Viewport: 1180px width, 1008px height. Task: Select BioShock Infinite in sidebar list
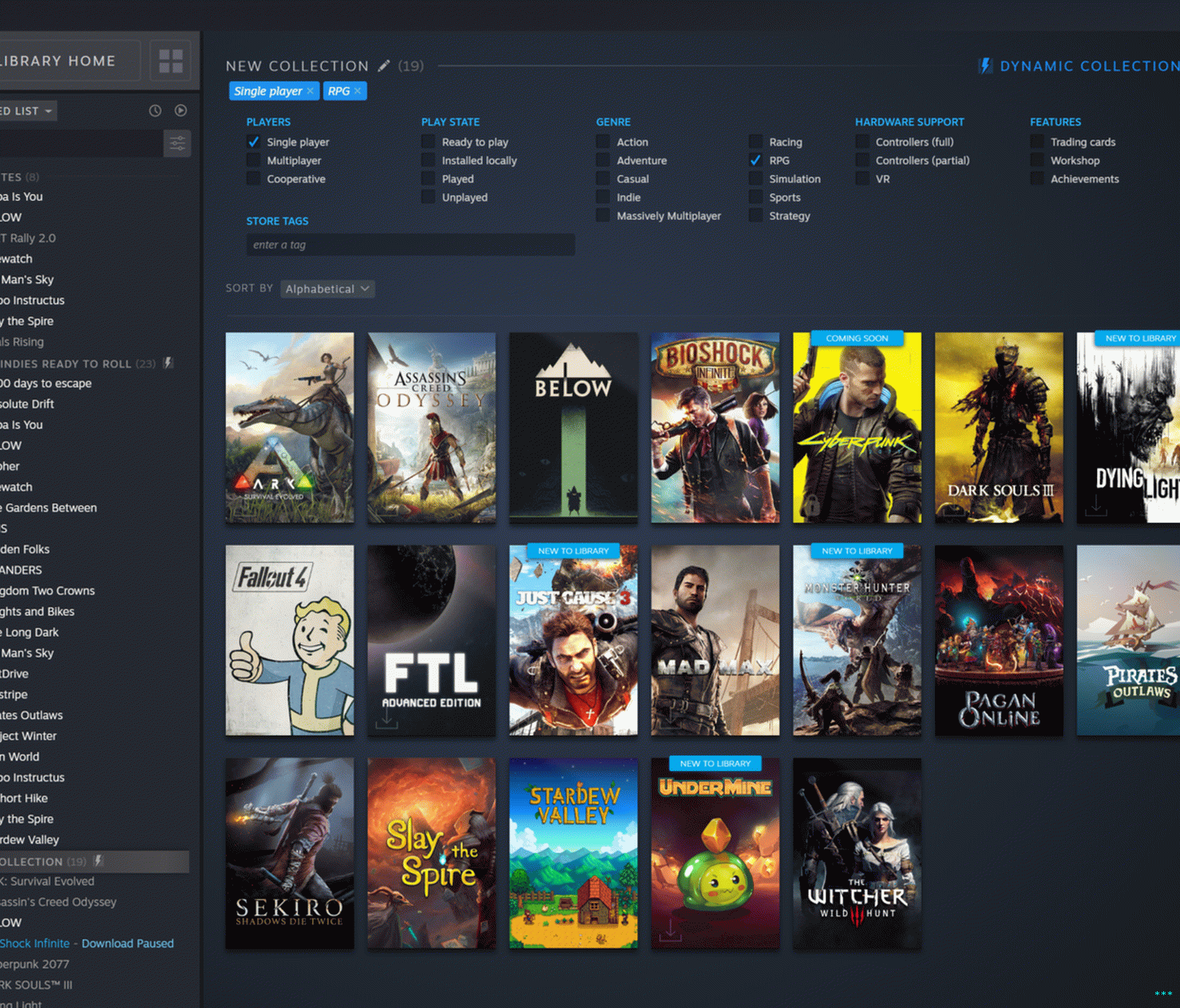(34, 943)
